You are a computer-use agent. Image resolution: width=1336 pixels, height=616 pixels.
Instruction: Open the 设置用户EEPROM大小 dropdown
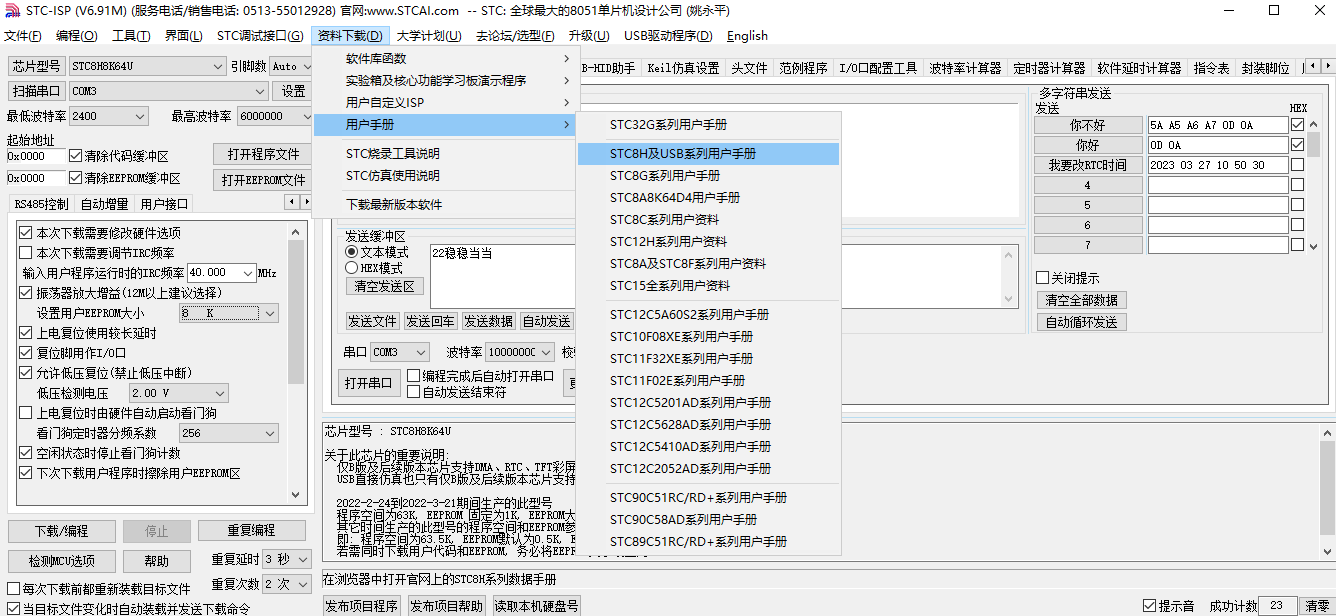coord(228,314)
